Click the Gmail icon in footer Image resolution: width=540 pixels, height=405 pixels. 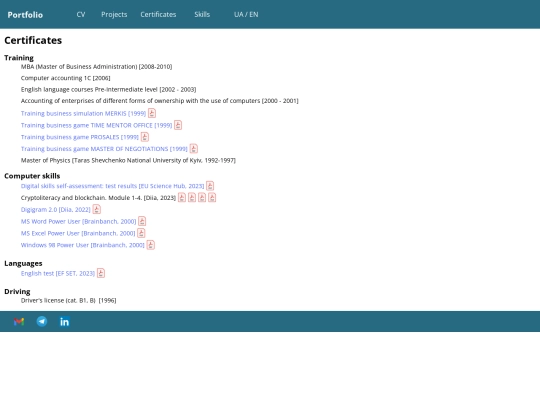[x=19, y=322]
